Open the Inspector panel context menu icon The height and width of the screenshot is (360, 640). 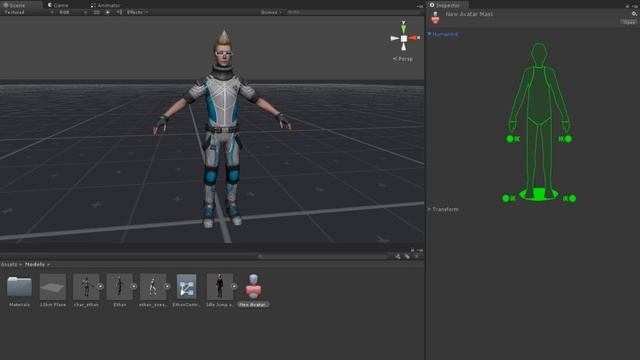point(634,6)
